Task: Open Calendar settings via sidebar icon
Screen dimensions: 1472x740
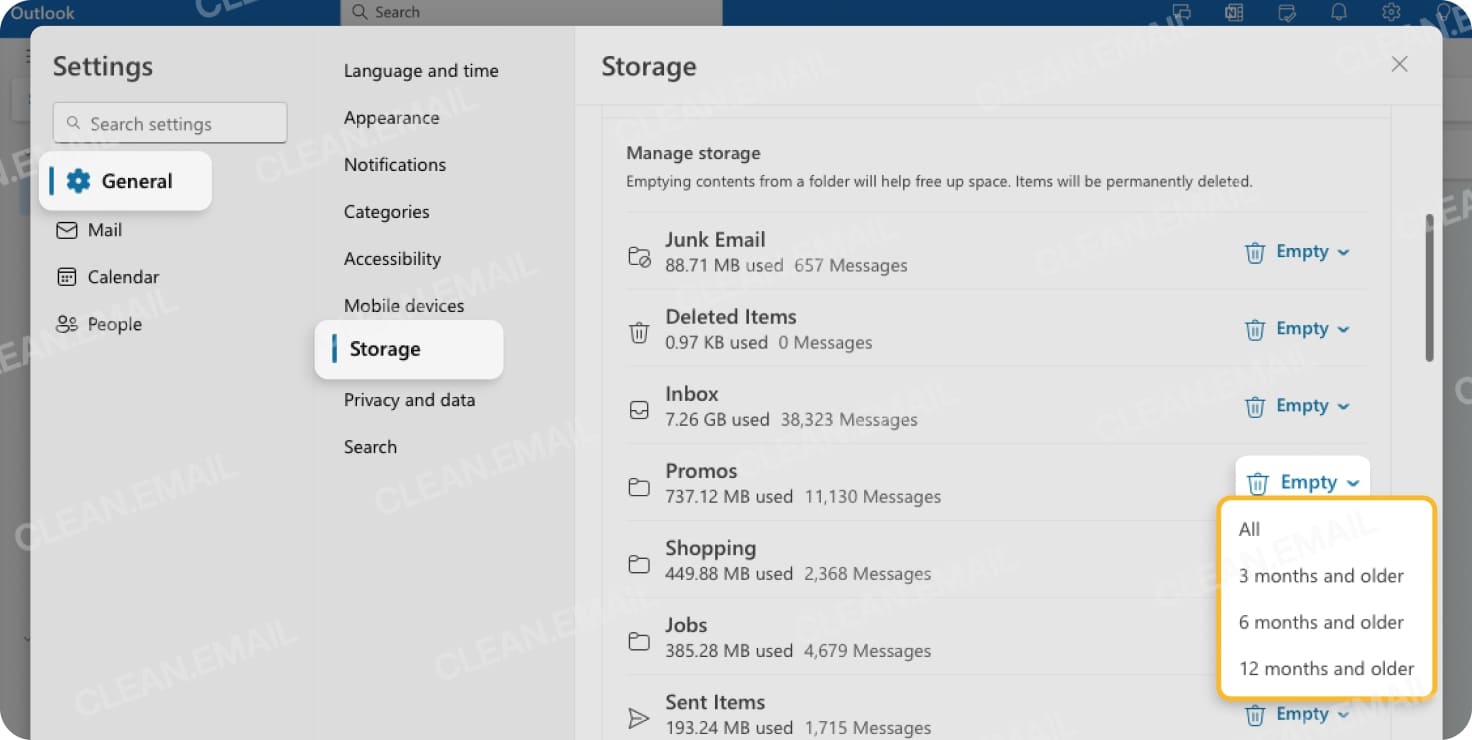Action: [x=65, y=277]
